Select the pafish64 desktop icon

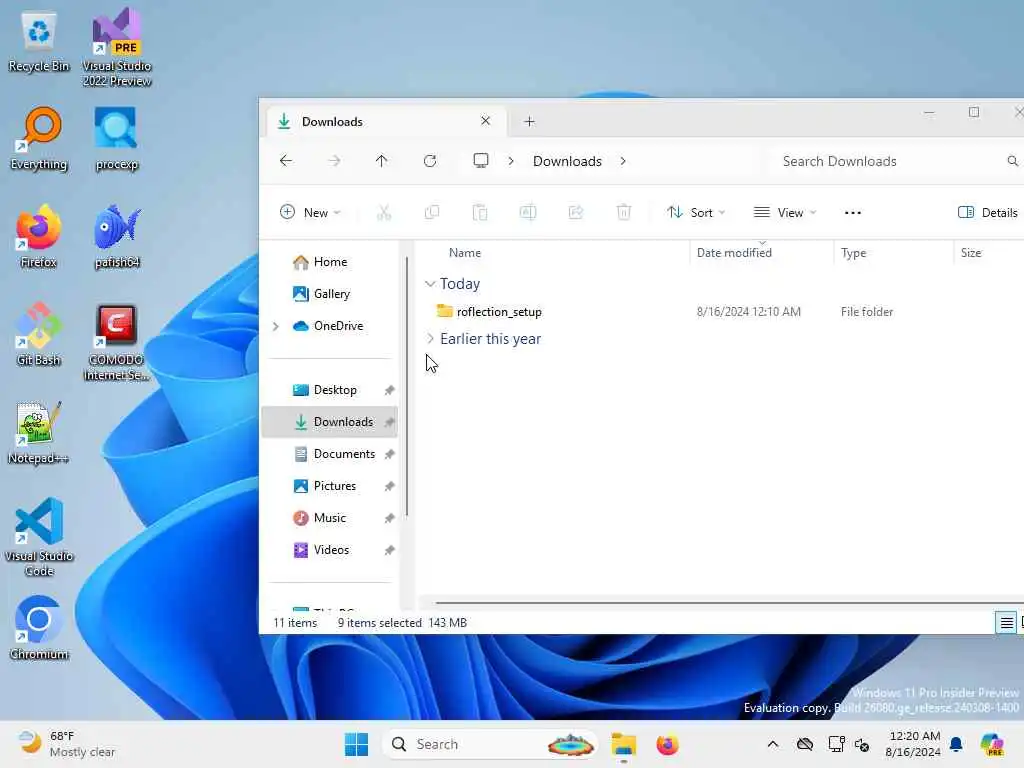pos(117,237)
